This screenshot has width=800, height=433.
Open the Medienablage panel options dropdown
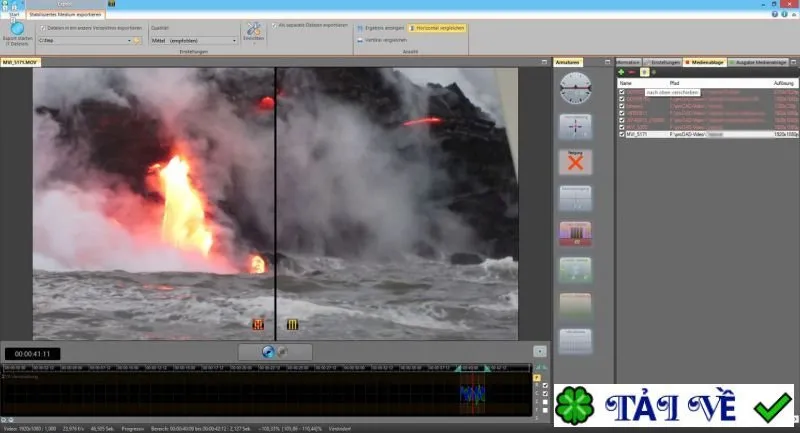coord(793,62)
